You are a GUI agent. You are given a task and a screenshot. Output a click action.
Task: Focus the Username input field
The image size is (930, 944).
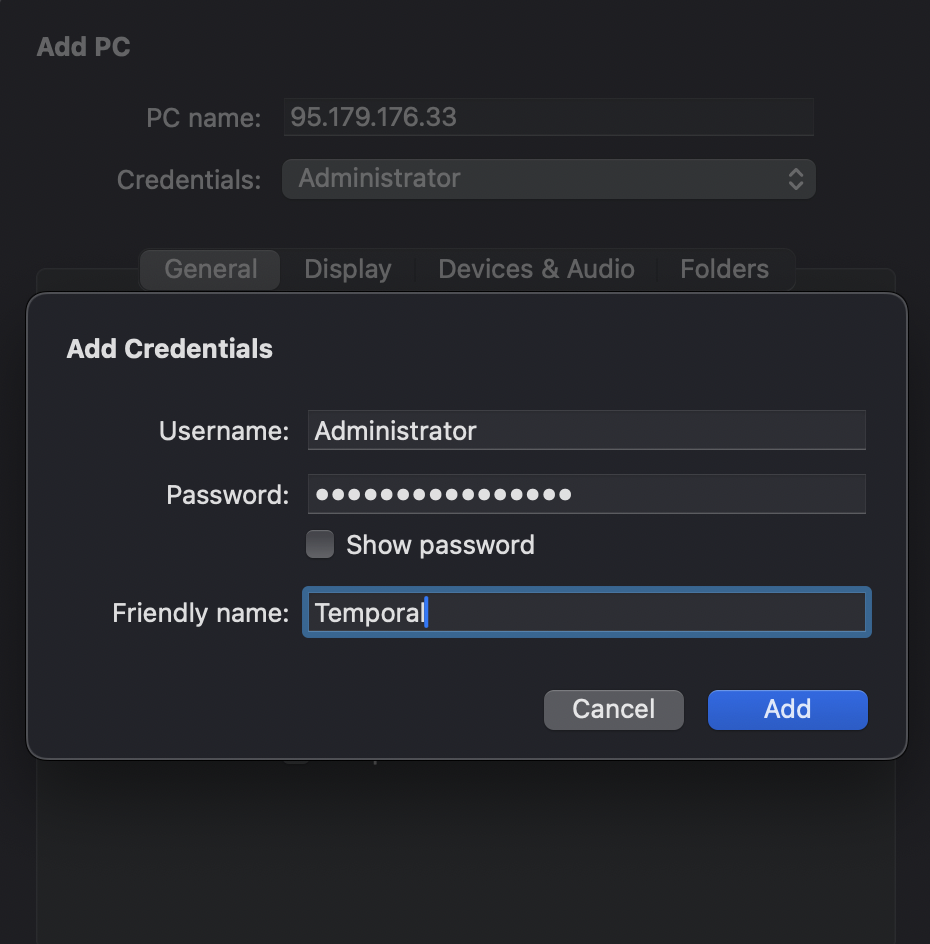[x=586, y=431]
